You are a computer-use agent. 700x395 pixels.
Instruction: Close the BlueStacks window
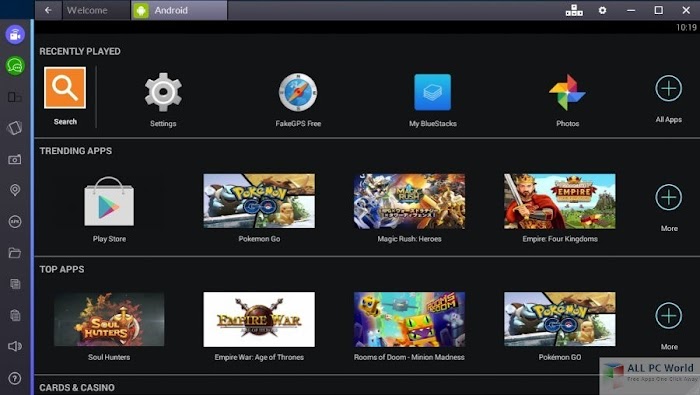tap(686, 10)
